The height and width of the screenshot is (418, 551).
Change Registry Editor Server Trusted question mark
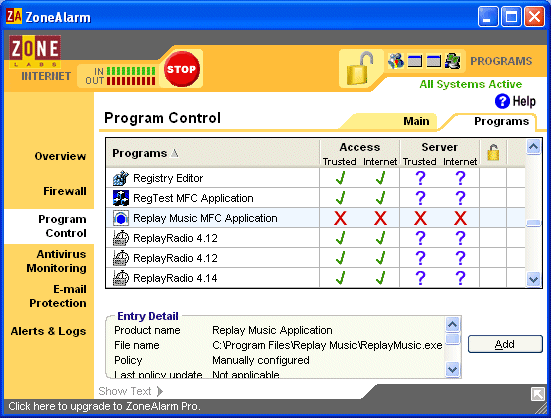(x=420, y=178)
